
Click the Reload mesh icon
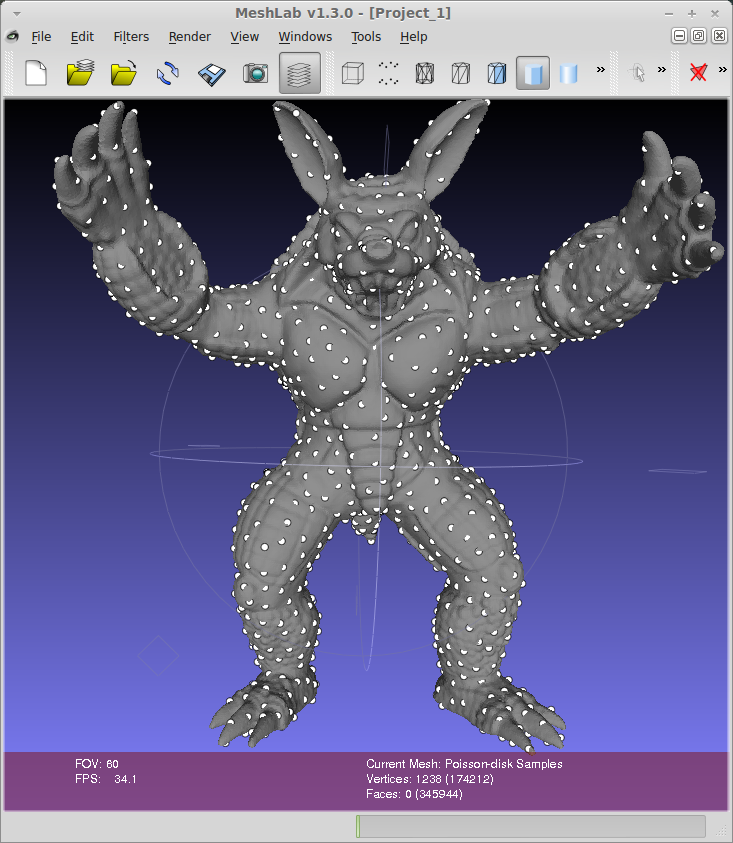click(x=167, y=73)
